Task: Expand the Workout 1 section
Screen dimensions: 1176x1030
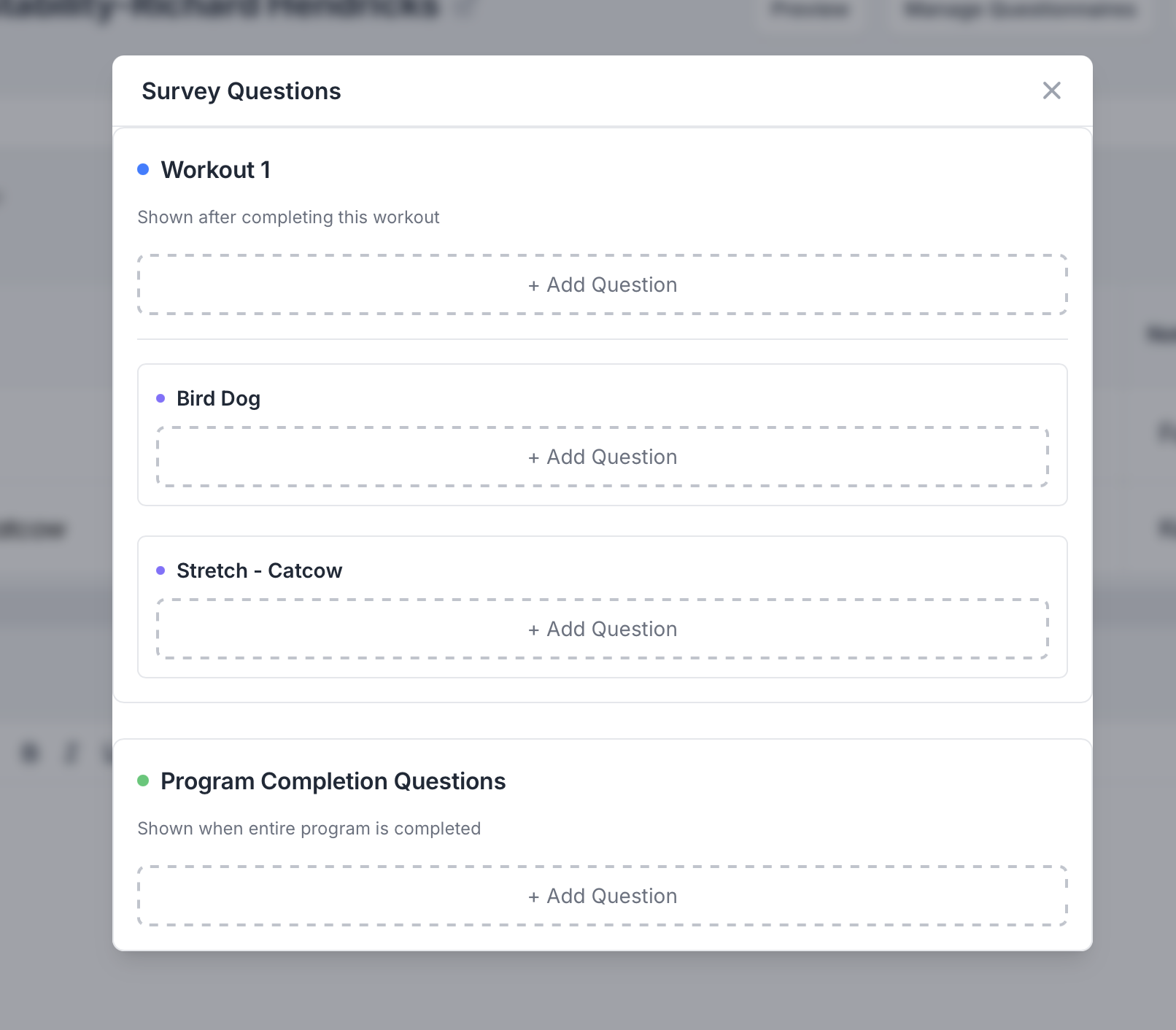Action: (x=216, y=169)
